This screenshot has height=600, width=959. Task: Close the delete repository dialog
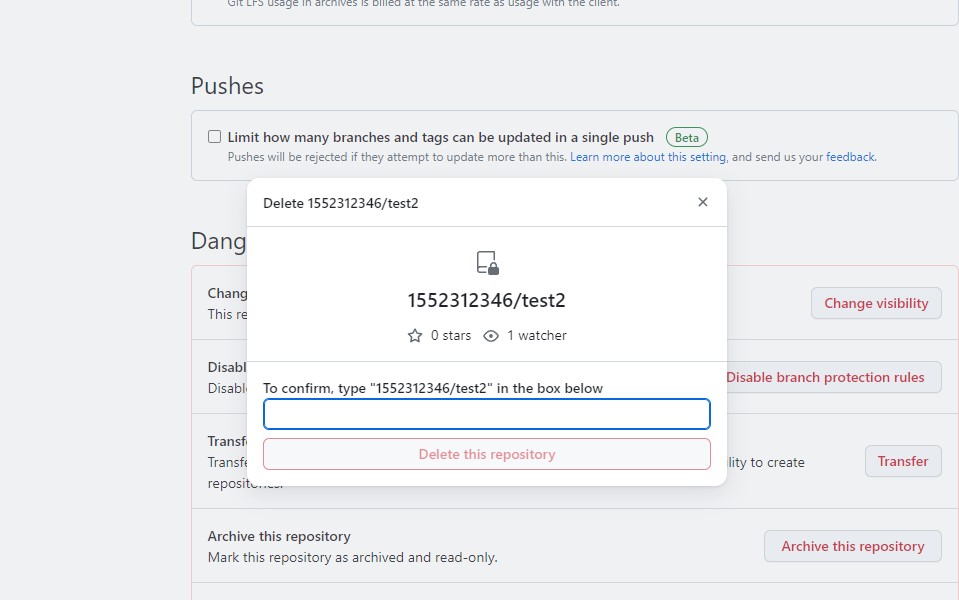(702, 202)
